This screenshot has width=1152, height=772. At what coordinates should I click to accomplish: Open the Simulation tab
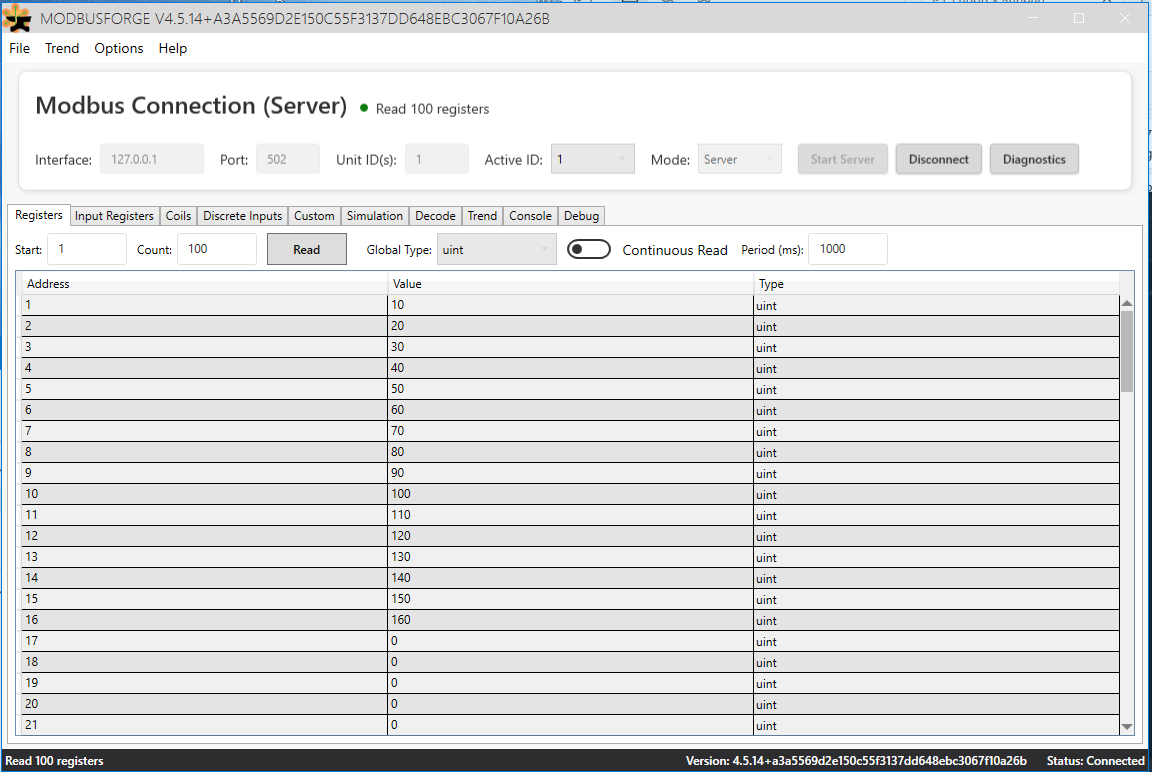pyautogui.click(x=375, y=216)
